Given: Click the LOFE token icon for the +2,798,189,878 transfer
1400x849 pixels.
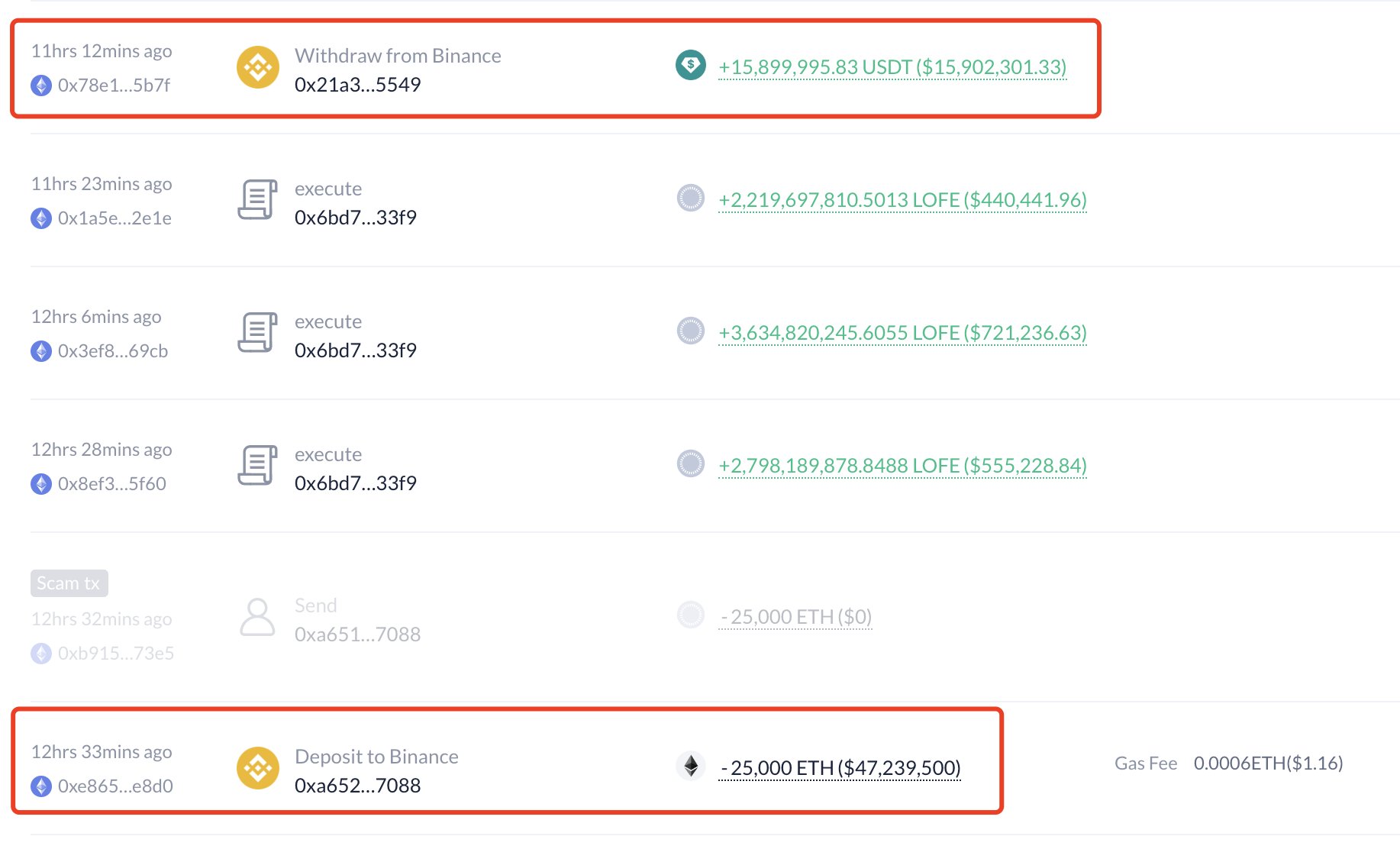Looking at the screenshot, I should click(691, 463).
